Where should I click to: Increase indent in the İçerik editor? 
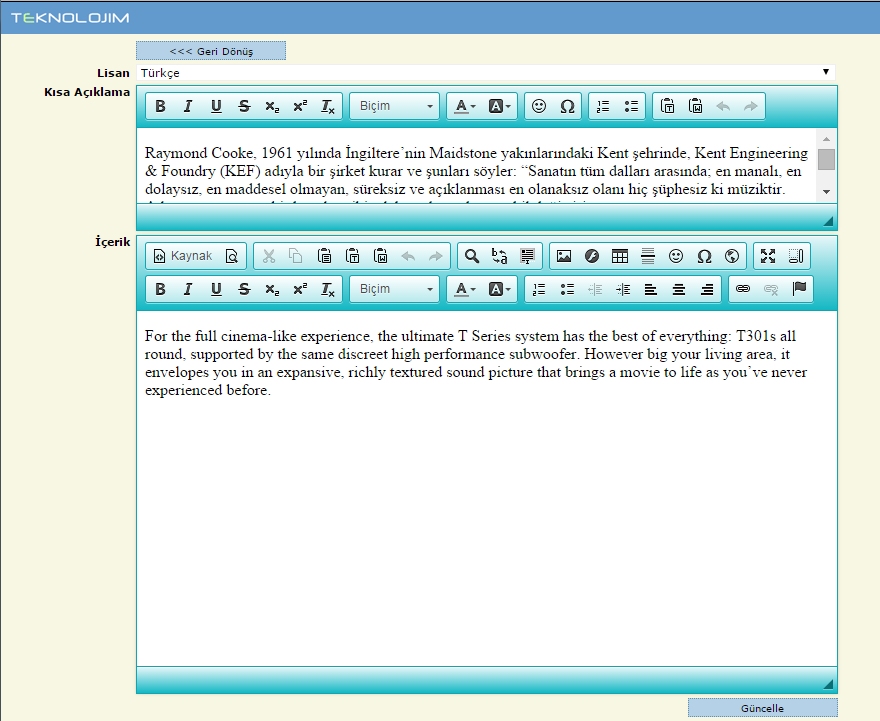[x=623, y=289]
